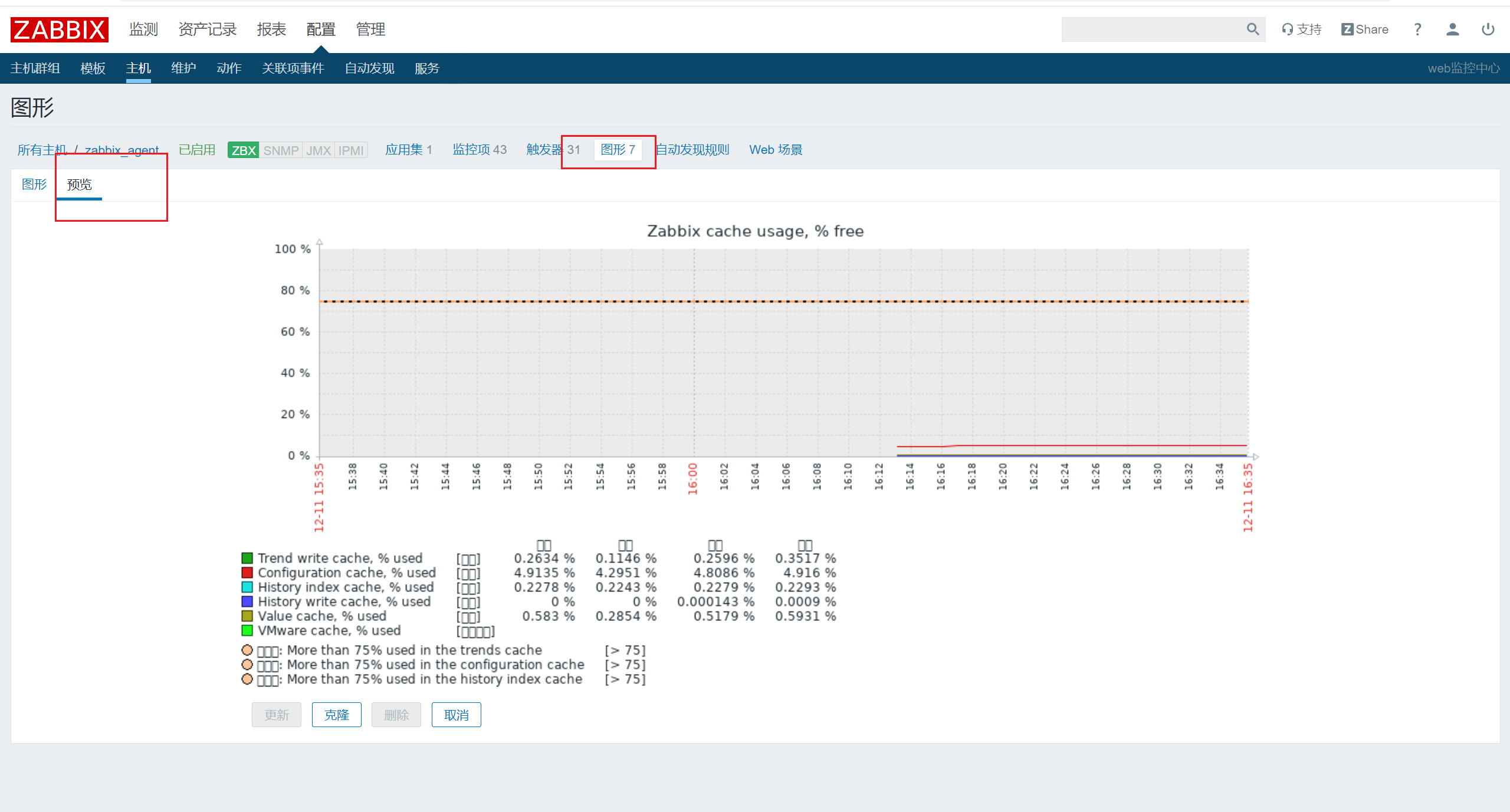1510x812 pixels.
Task: Click the 克隆 button
Action: (337, 715)
